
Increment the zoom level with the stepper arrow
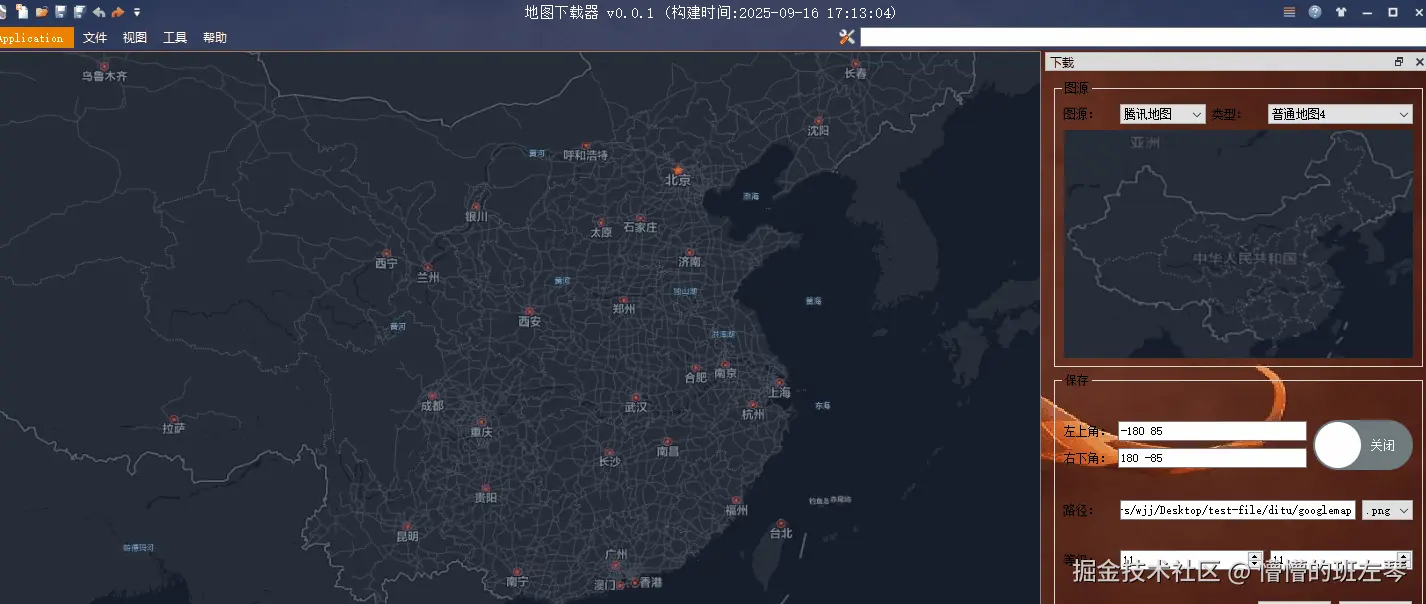tap(1254, 555)
